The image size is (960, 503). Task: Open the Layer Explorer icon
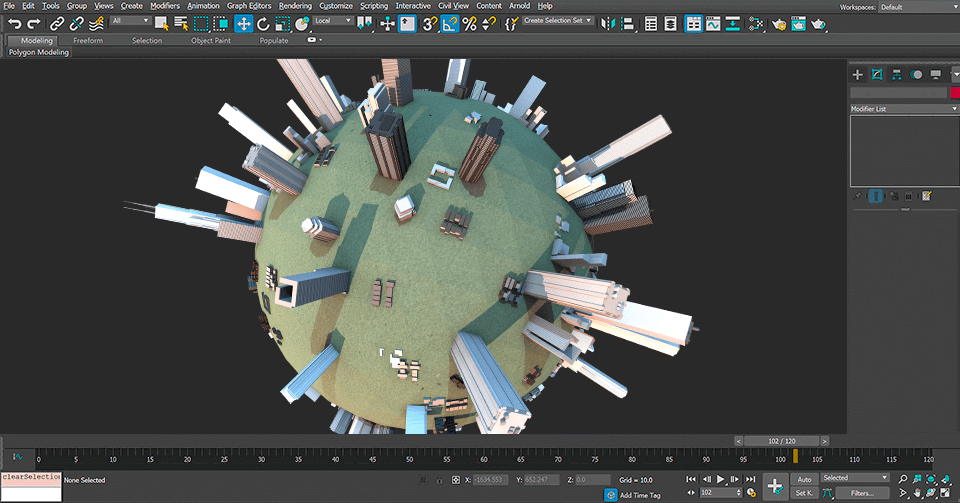(x=670, y=24)
